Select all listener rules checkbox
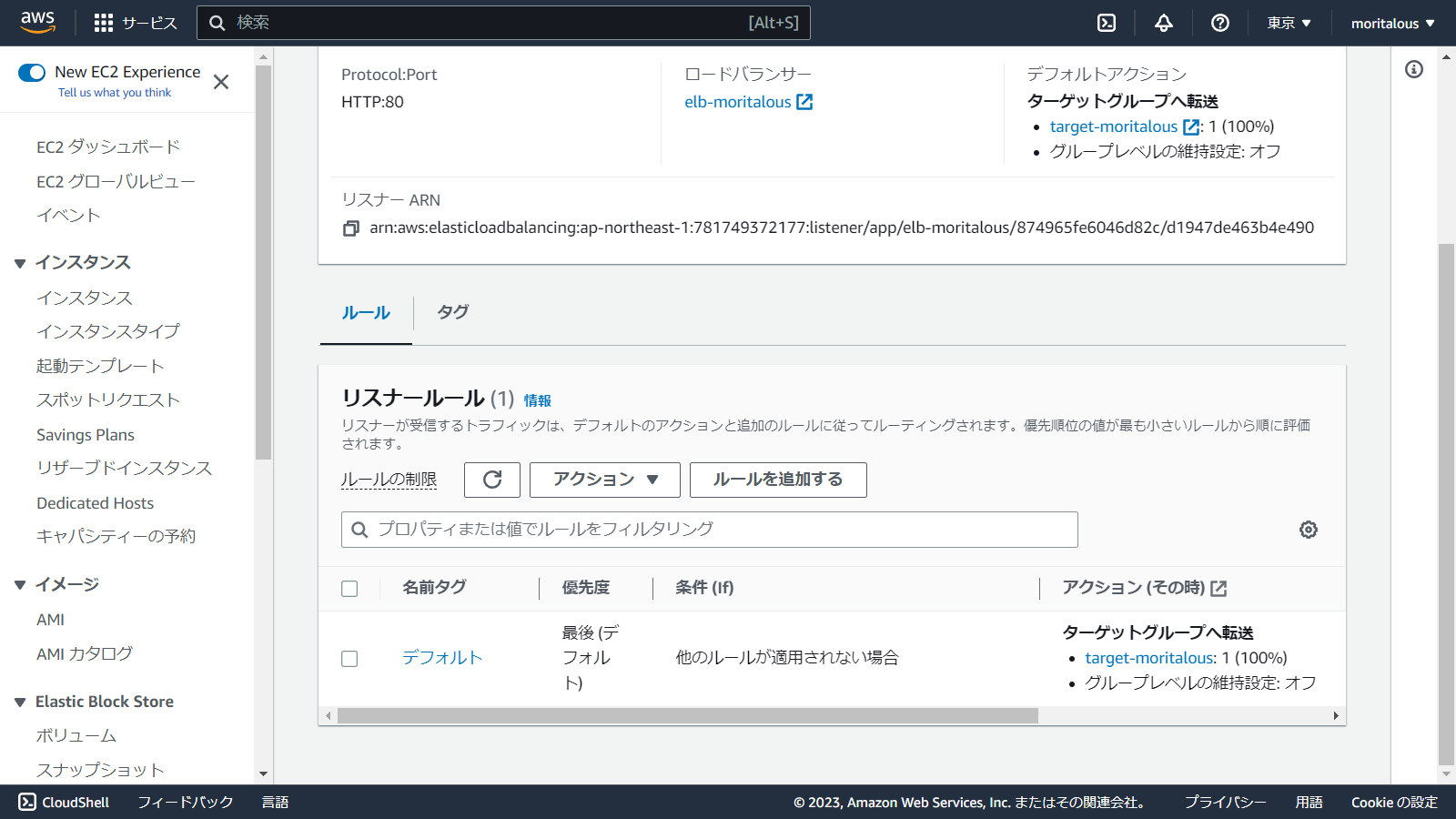Viewport: 1456px width, 819px height. pyautogui.click(x=349, y=589)
